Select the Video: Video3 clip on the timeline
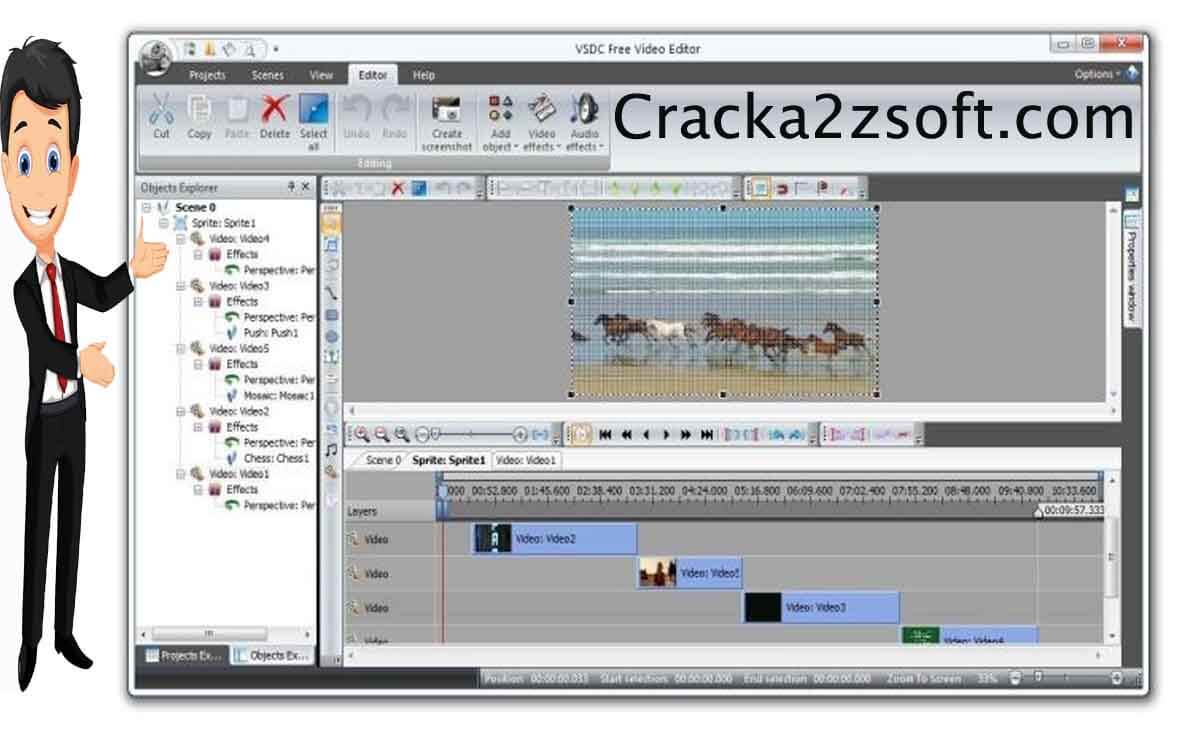Screen dimensions: 1200x740 click(x=821, y=607)
